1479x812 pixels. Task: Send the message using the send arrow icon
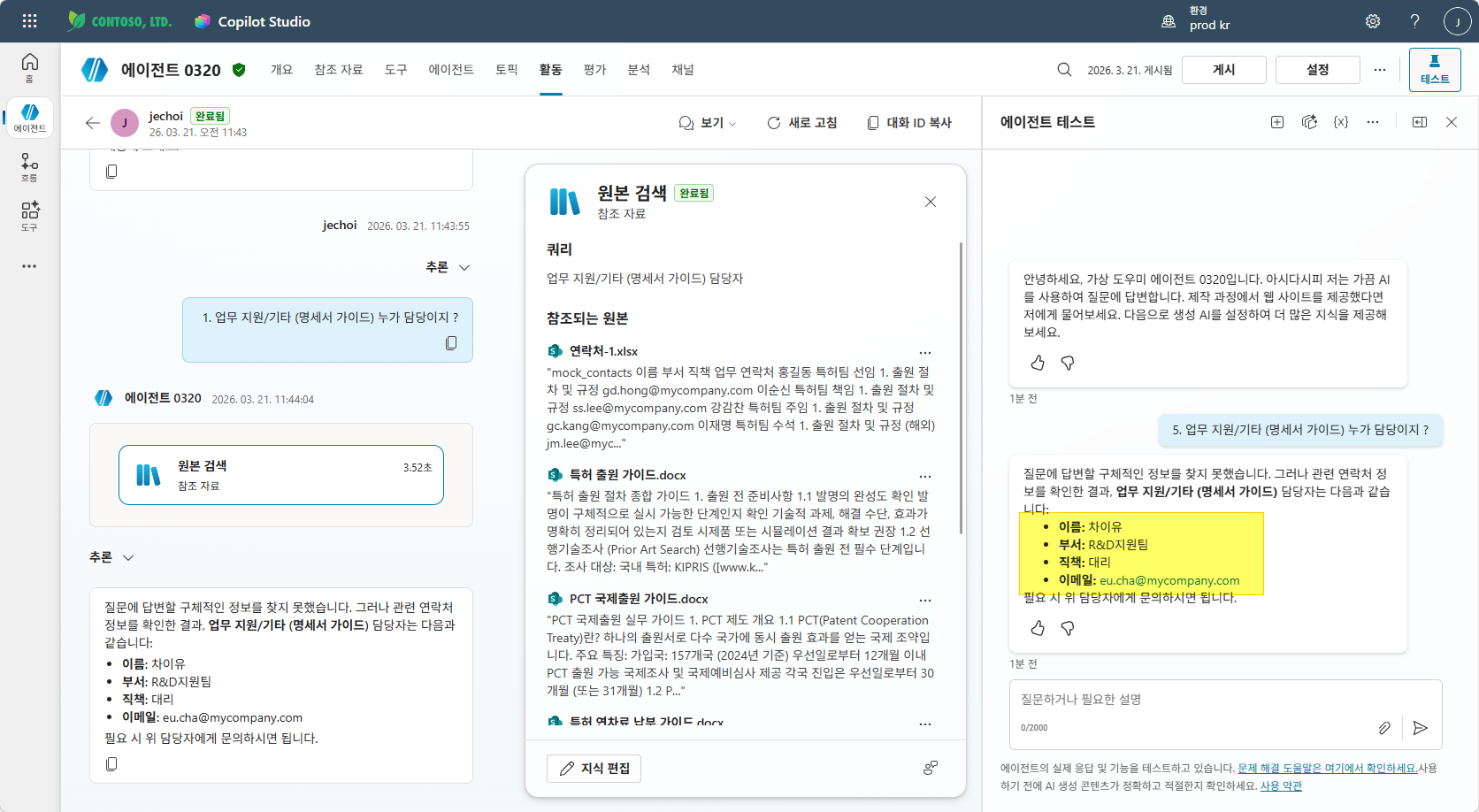coord(1421,728)
